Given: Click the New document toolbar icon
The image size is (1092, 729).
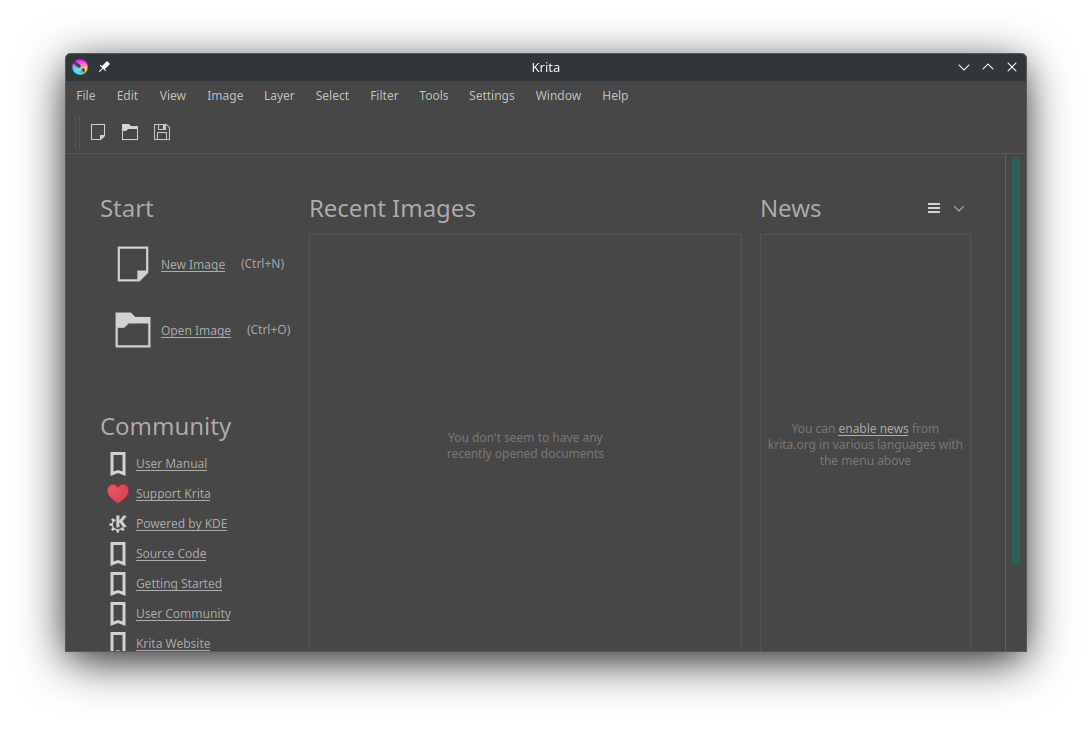Looking at the screenshot, I should tap(98, 132).
